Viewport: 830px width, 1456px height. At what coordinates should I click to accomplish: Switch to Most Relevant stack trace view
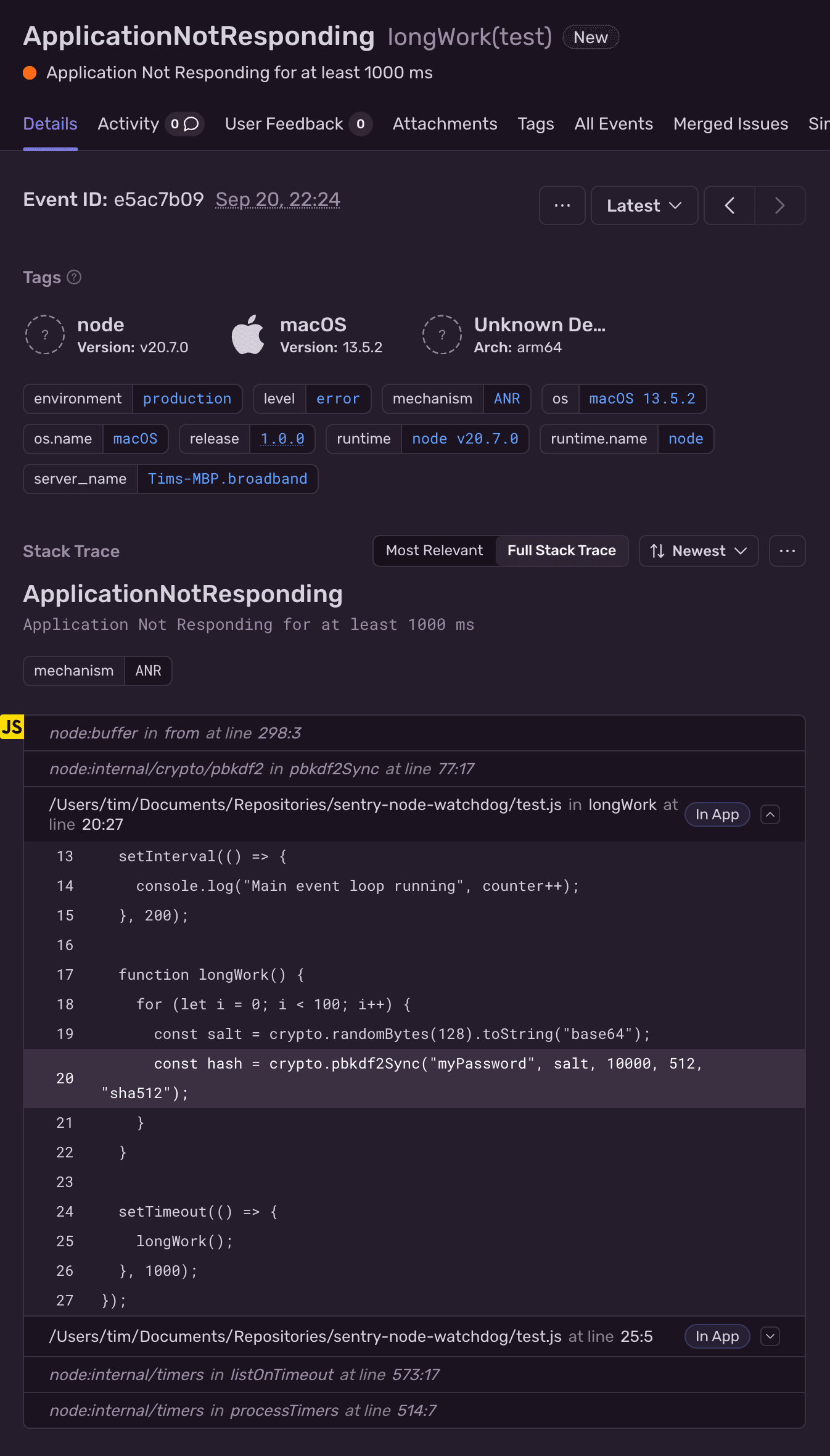pyautogui.click(x=434, y=551)
